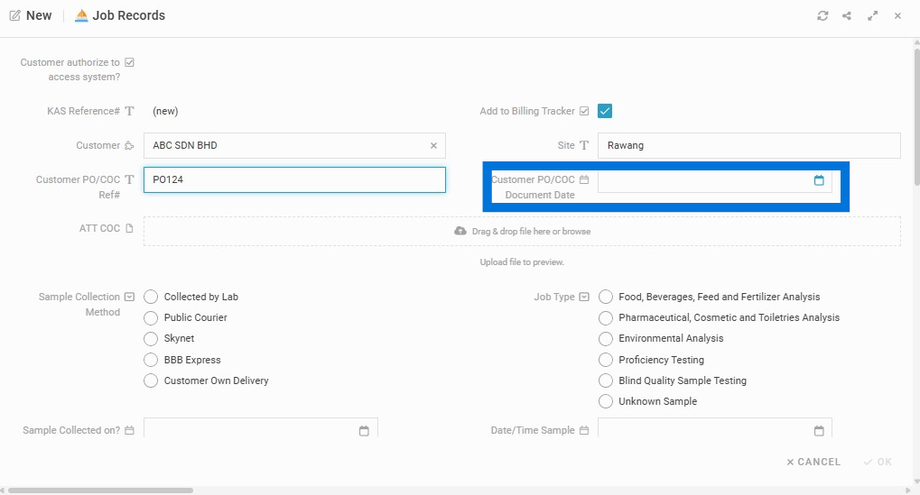The image size is (920, 495).
Task: Click checkbox icon beside Add to Billing Tracker label
Action: pyautogui.click(x=584, y=111)
